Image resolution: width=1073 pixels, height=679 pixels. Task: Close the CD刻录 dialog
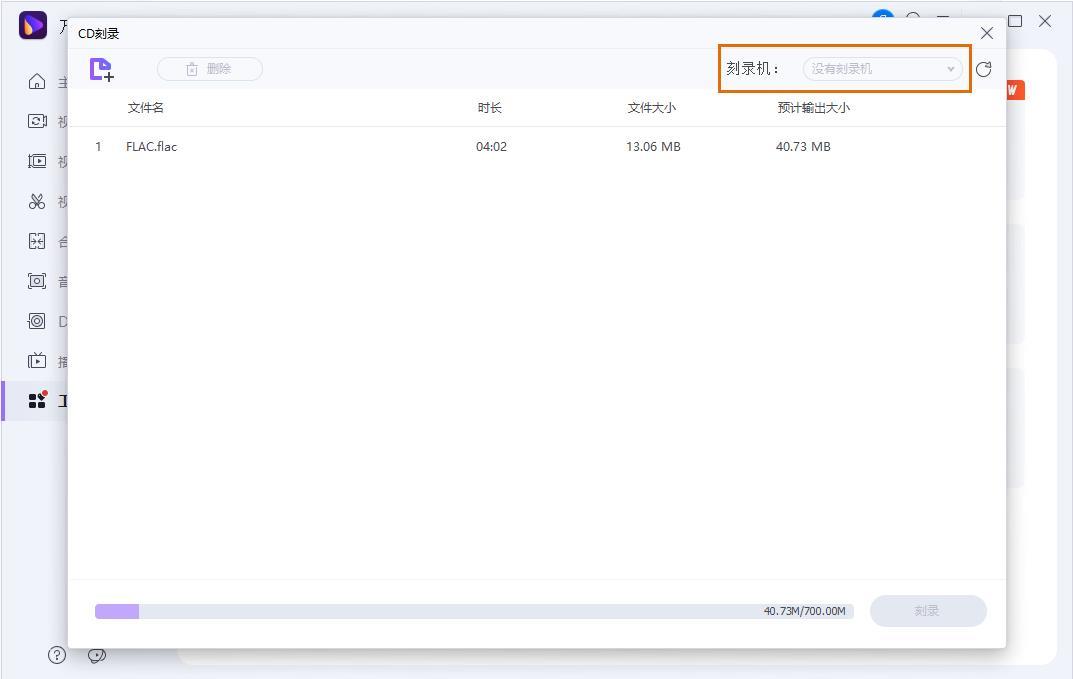point(986,33)
